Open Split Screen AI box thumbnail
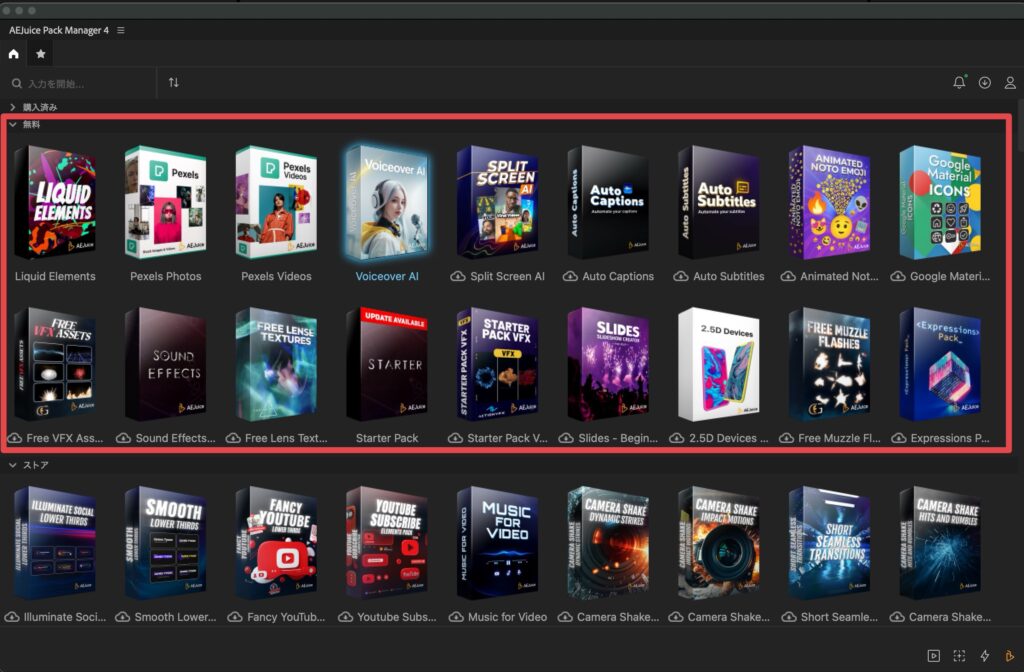The height and width of the screenshot is (672, 1024). pyautogui.click(x=498, y=202)
